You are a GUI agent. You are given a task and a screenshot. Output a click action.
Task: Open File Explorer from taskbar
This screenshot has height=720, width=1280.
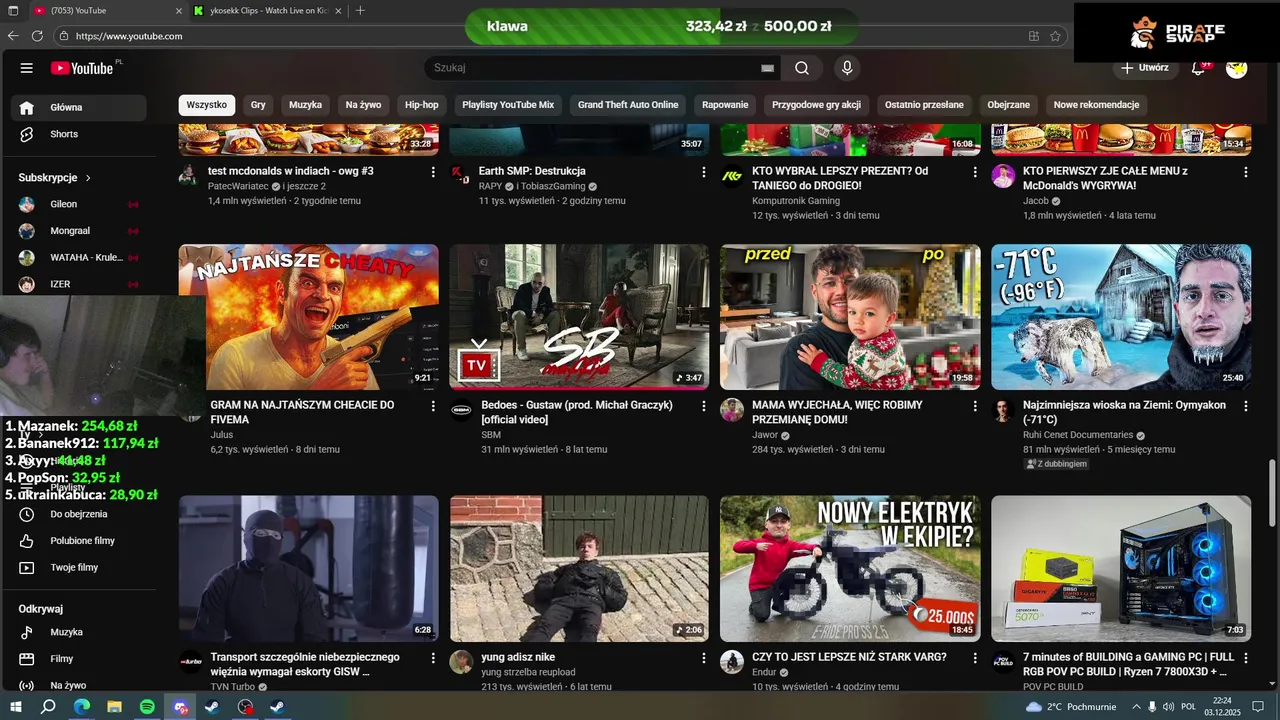(114, 707)
